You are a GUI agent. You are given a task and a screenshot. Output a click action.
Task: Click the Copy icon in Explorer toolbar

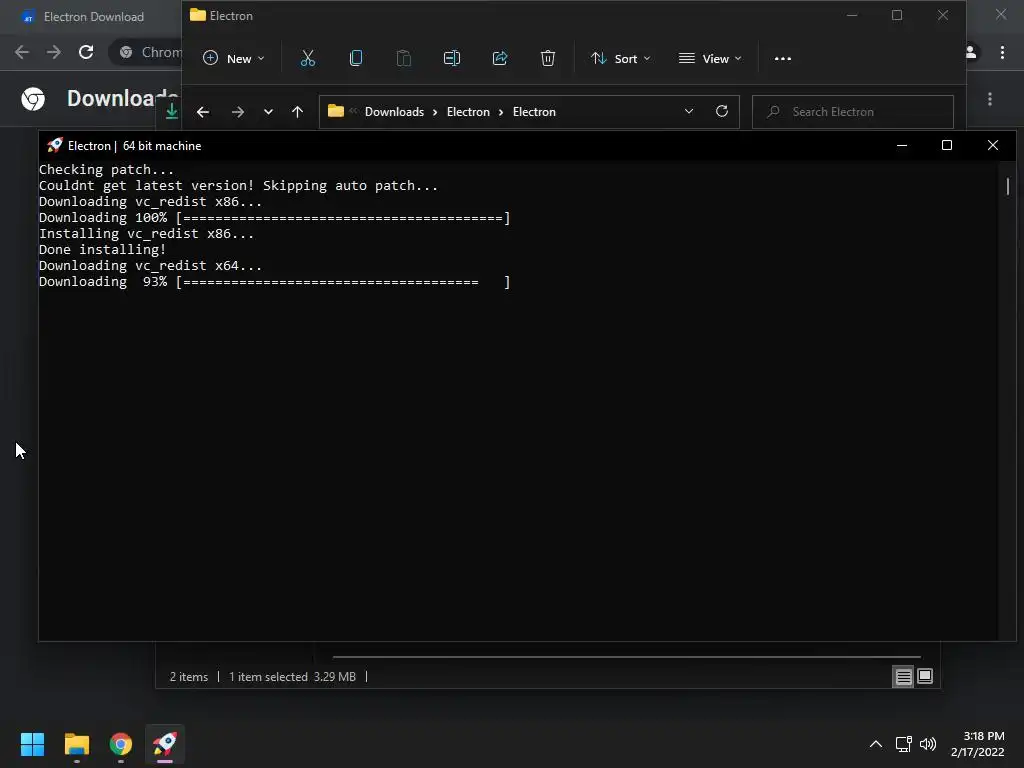(356, 58)
